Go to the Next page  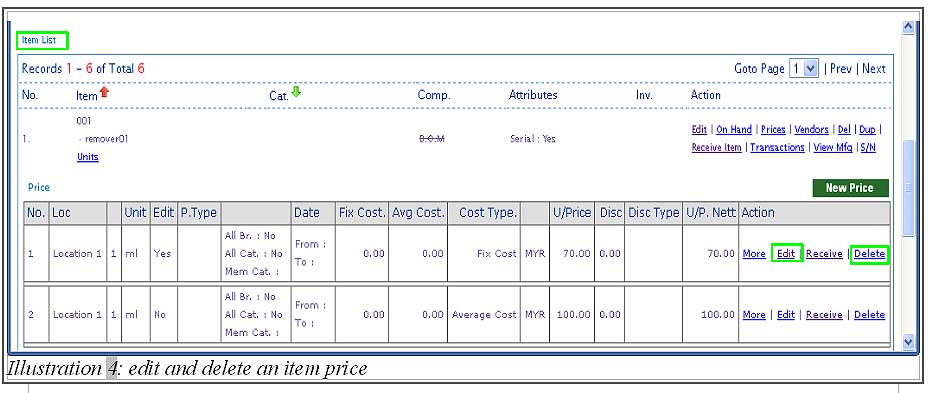(x=874, y=69)
